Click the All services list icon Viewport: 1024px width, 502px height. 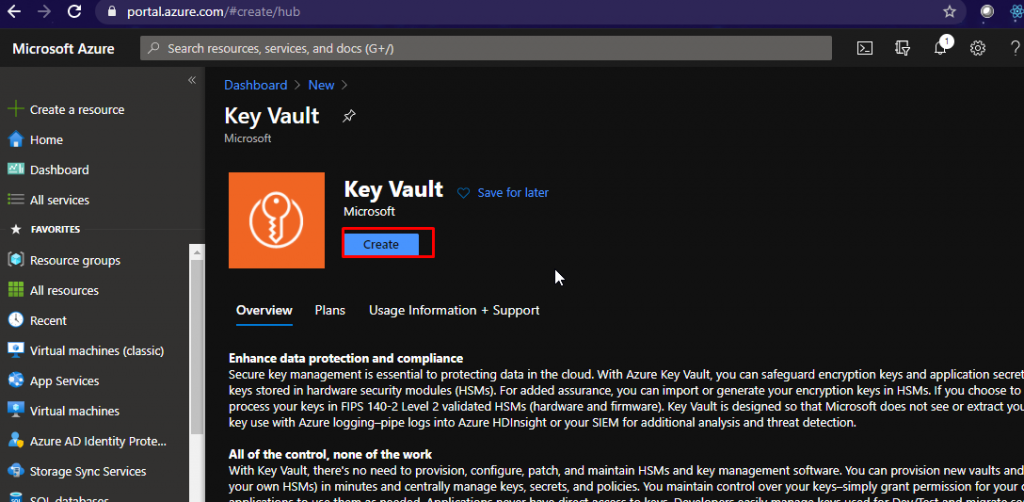tap(16, 200)
